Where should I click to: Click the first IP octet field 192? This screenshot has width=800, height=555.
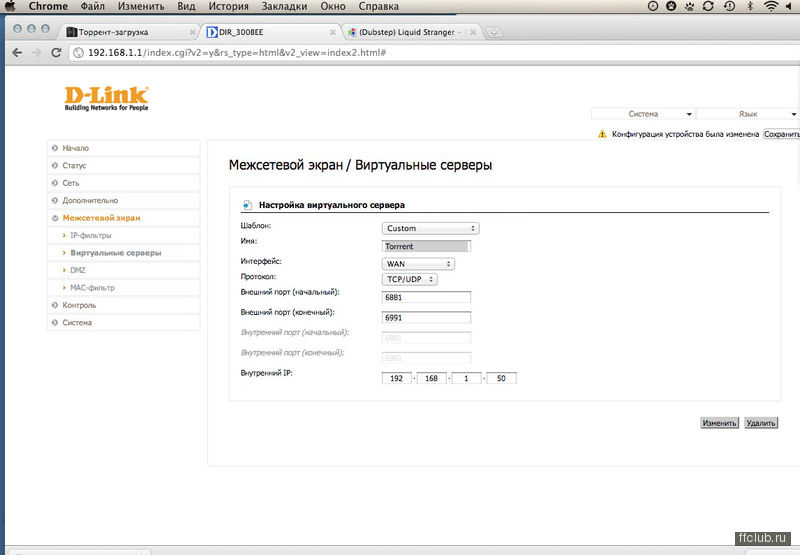point(396,378)
